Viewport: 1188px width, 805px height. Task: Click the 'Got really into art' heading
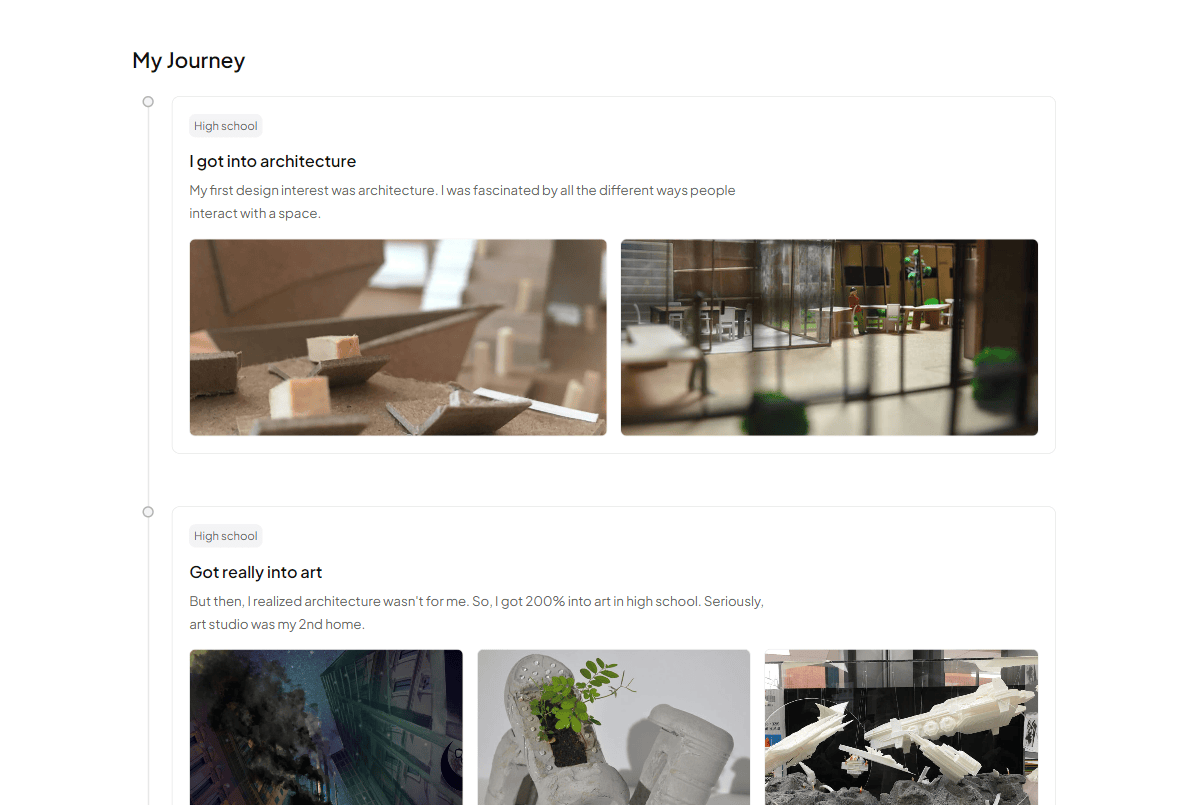point(255,572)
